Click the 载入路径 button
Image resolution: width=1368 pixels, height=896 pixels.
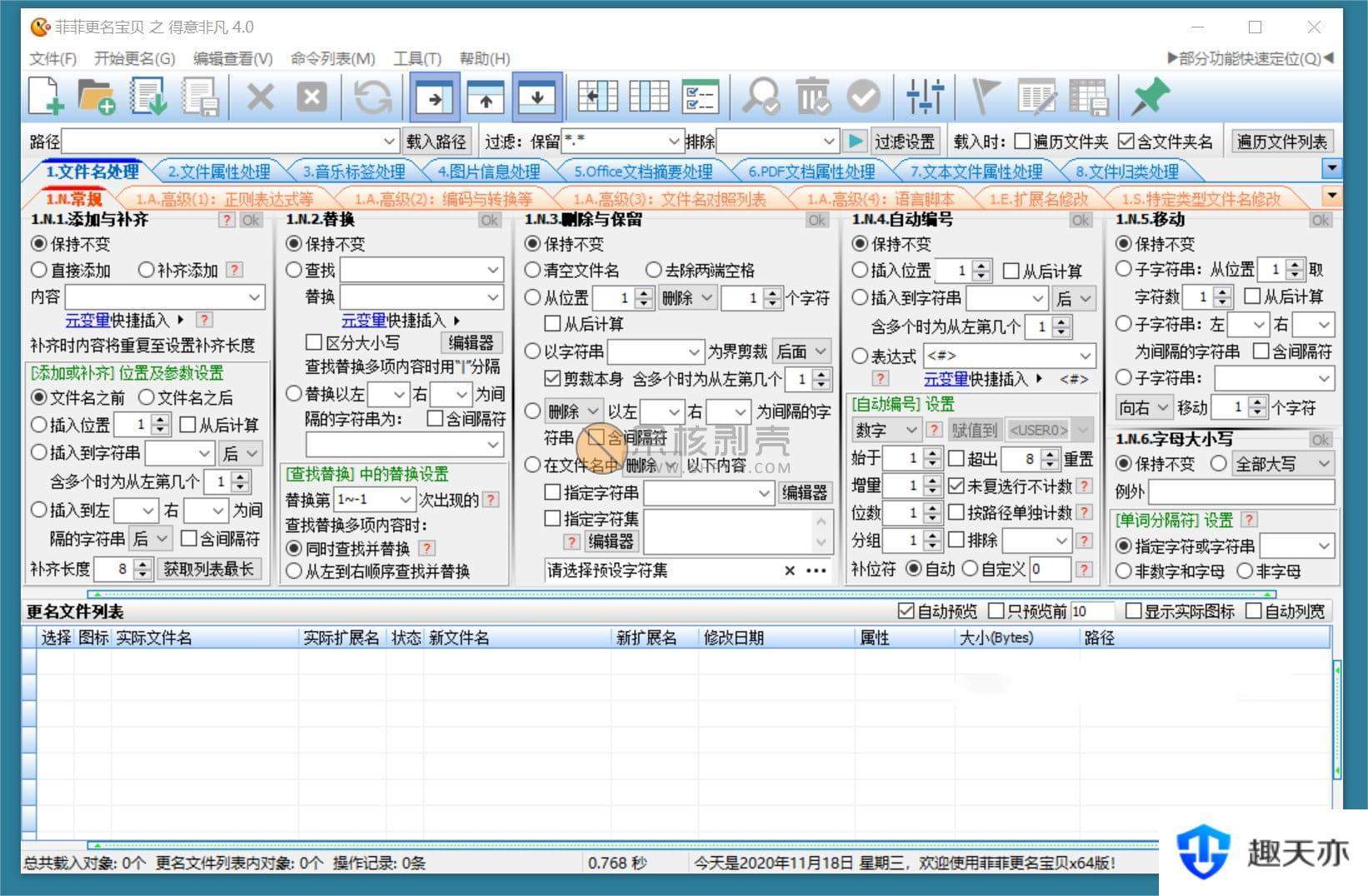click(437, 141)
